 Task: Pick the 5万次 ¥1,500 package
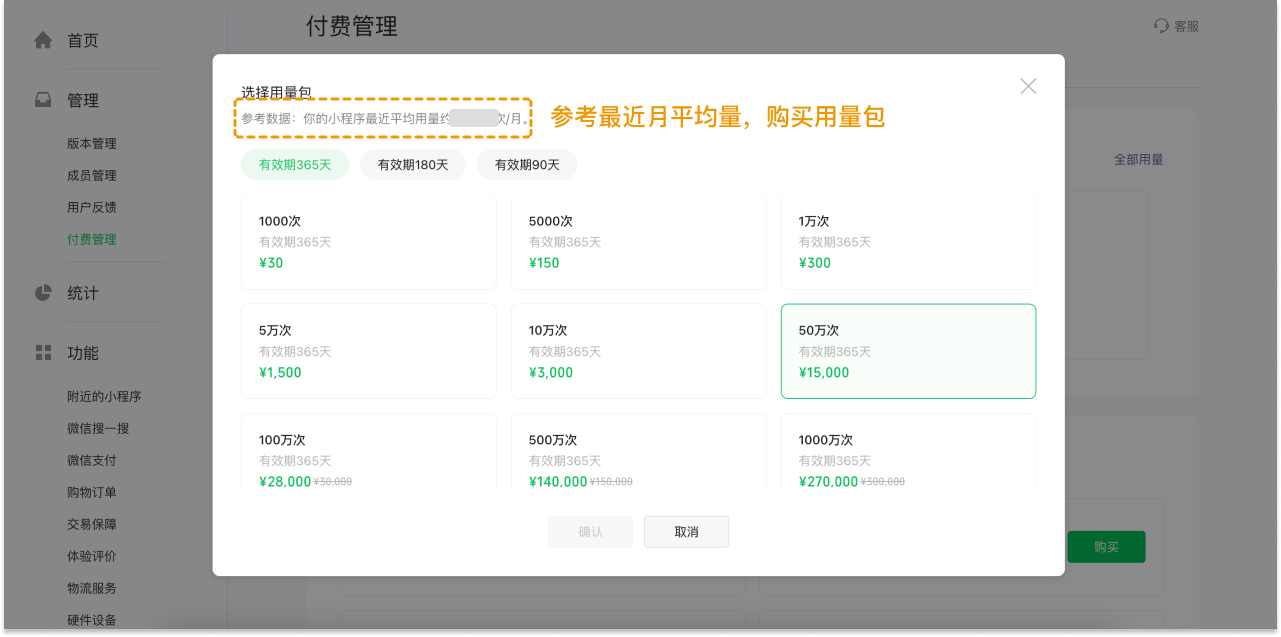(368, 351)
